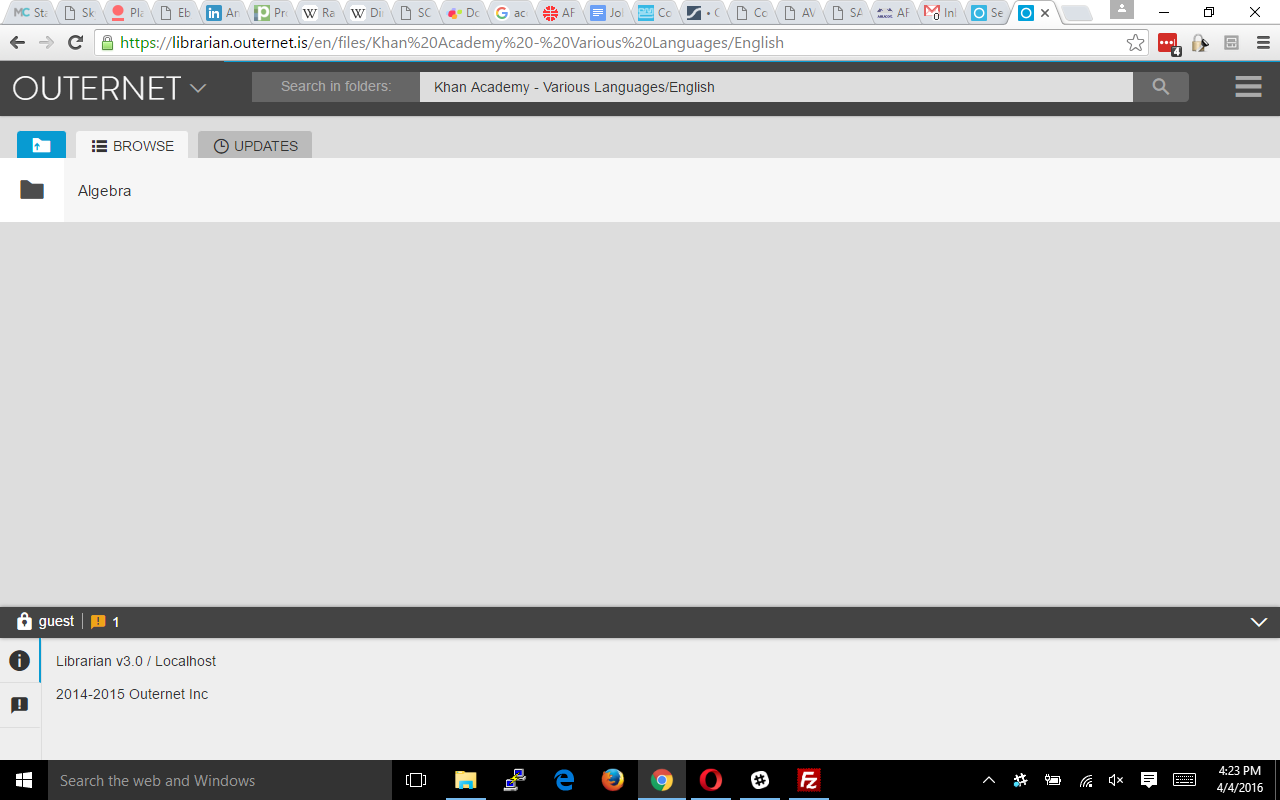Open the Chrome menu button

[x=1263, y=43]
